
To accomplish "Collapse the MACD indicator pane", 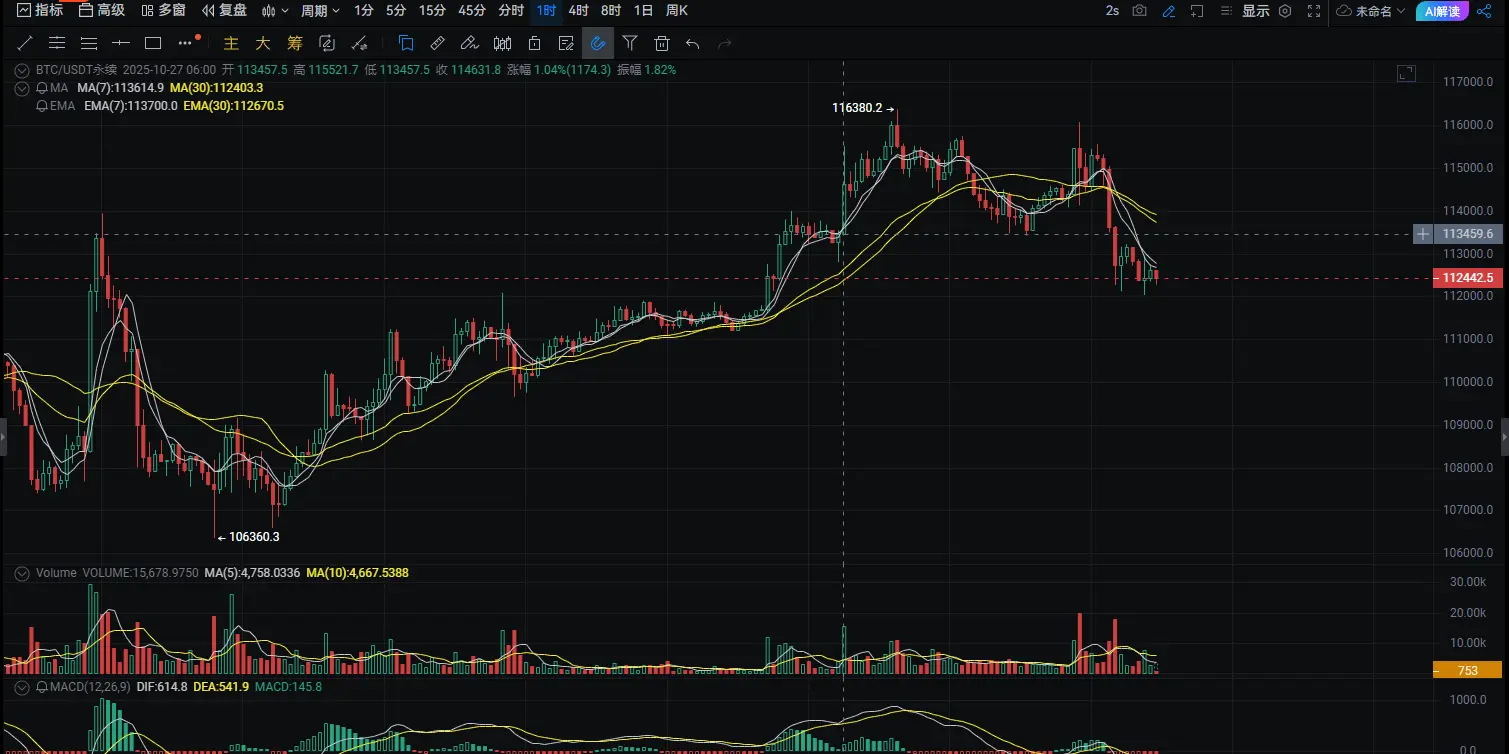I will pyautogui.click(x=22, y=688).
